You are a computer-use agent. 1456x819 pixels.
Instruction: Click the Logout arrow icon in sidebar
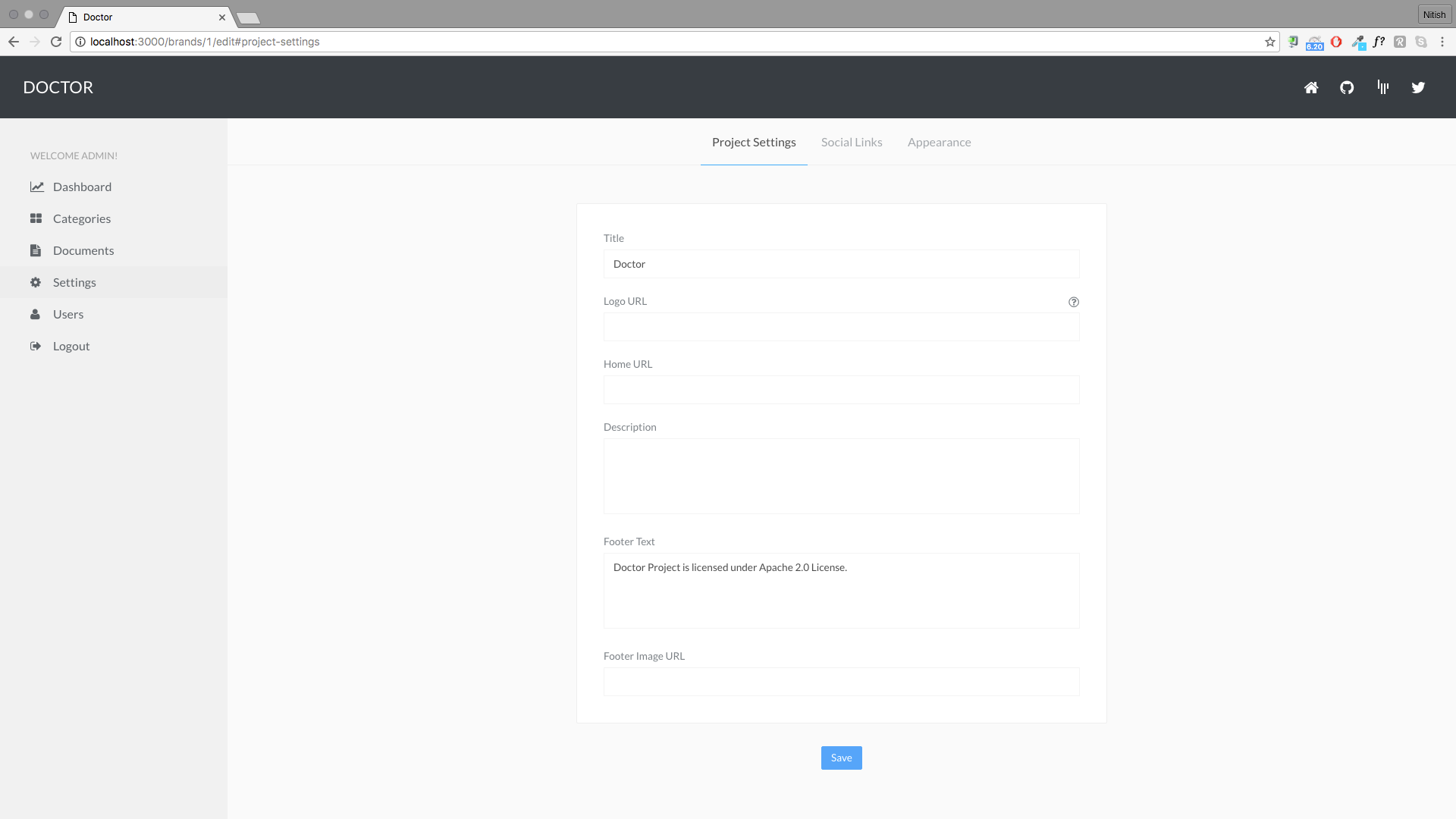click(36, 346)
